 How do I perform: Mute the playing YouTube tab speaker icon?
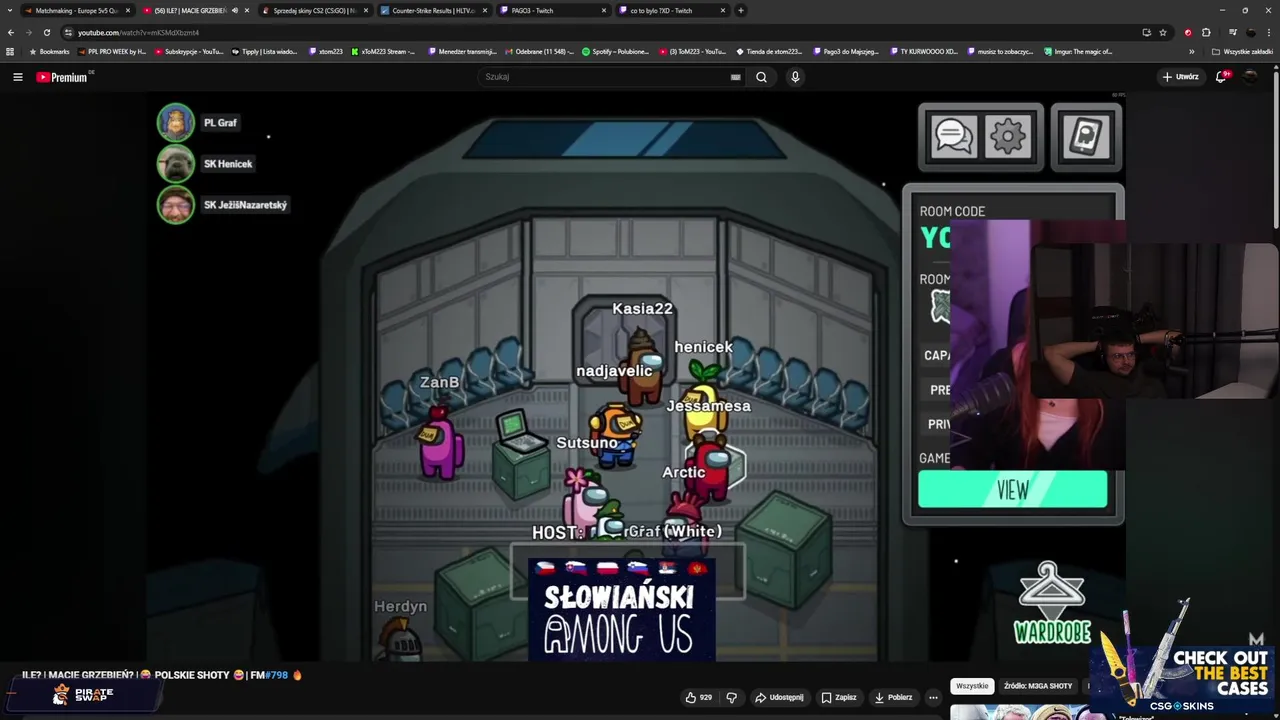coord(235,11)
